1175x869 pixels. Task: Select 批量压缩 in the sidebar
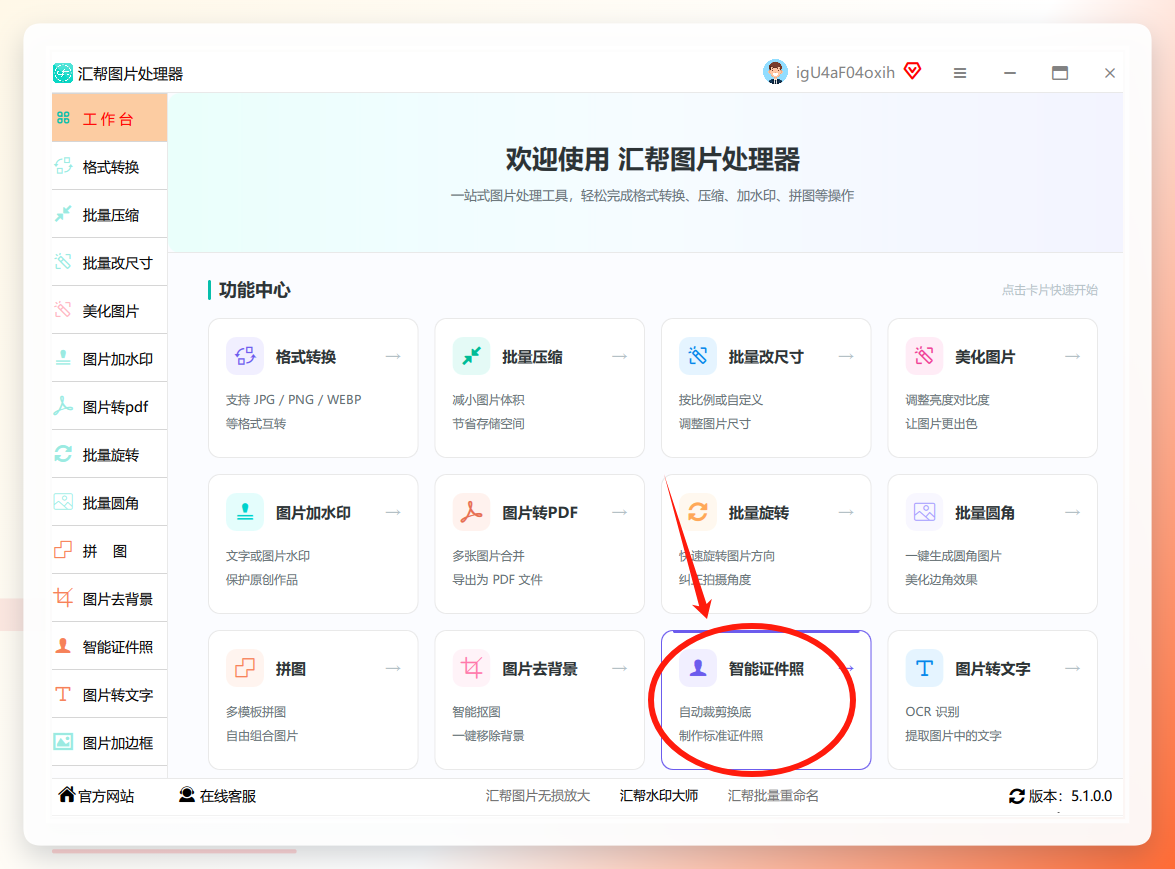109,215
